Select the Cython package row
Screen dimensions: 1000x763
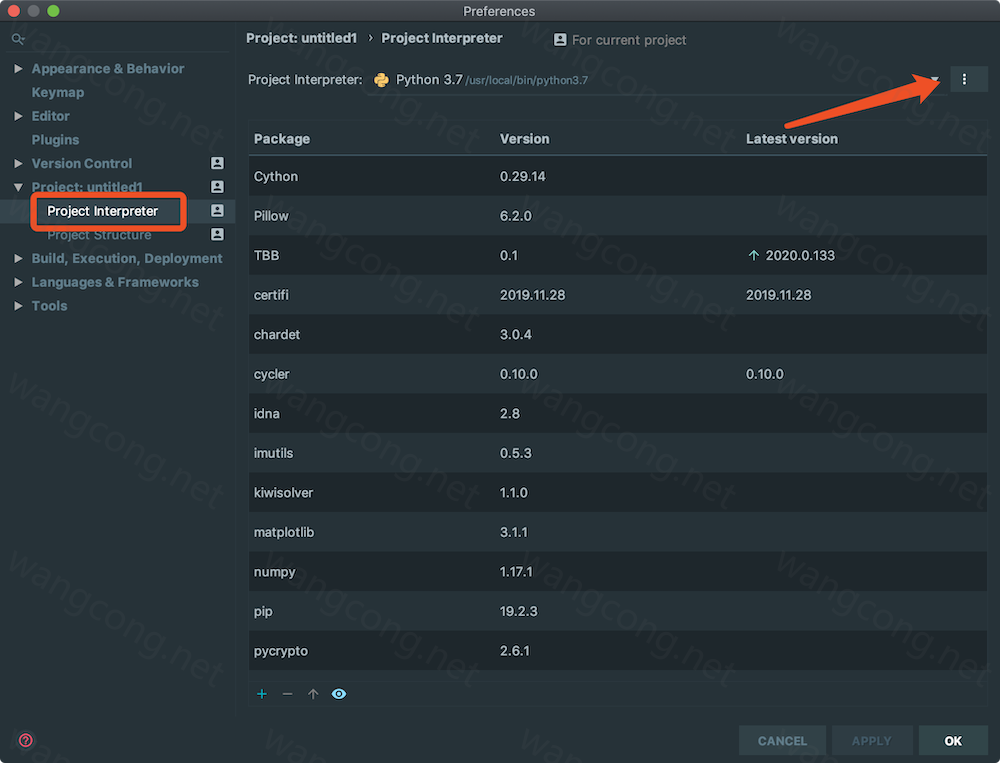[617, 176]
